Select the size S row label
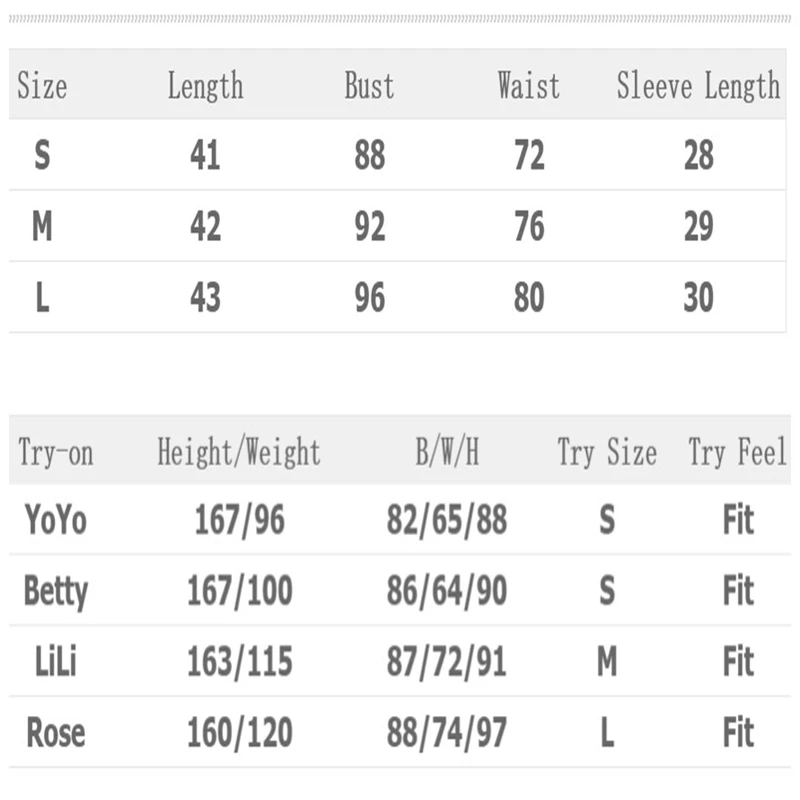 coord(42,156)
